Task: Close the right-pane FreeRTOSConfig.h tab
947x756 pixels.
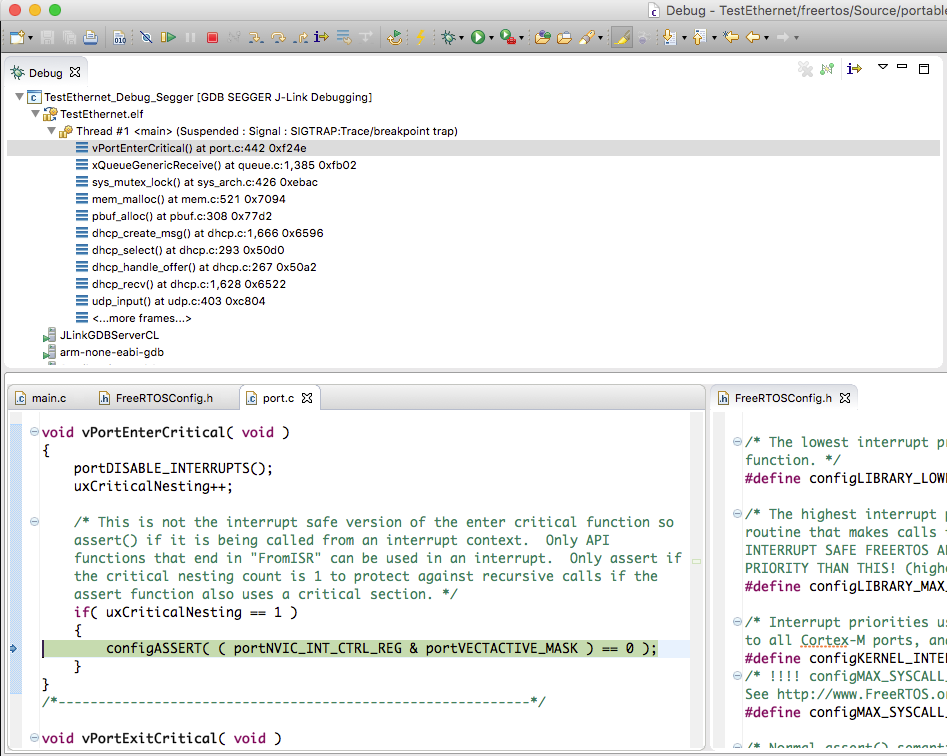Action: (845, 398)
